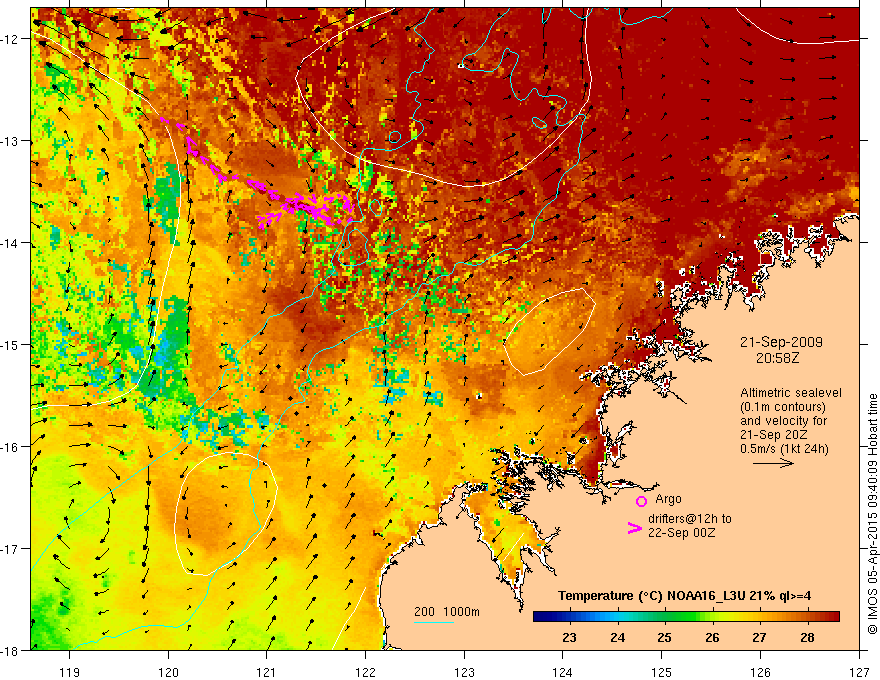Click the 24 value under the color bar
Screen dimensions: 880x680
pos(617,638)
